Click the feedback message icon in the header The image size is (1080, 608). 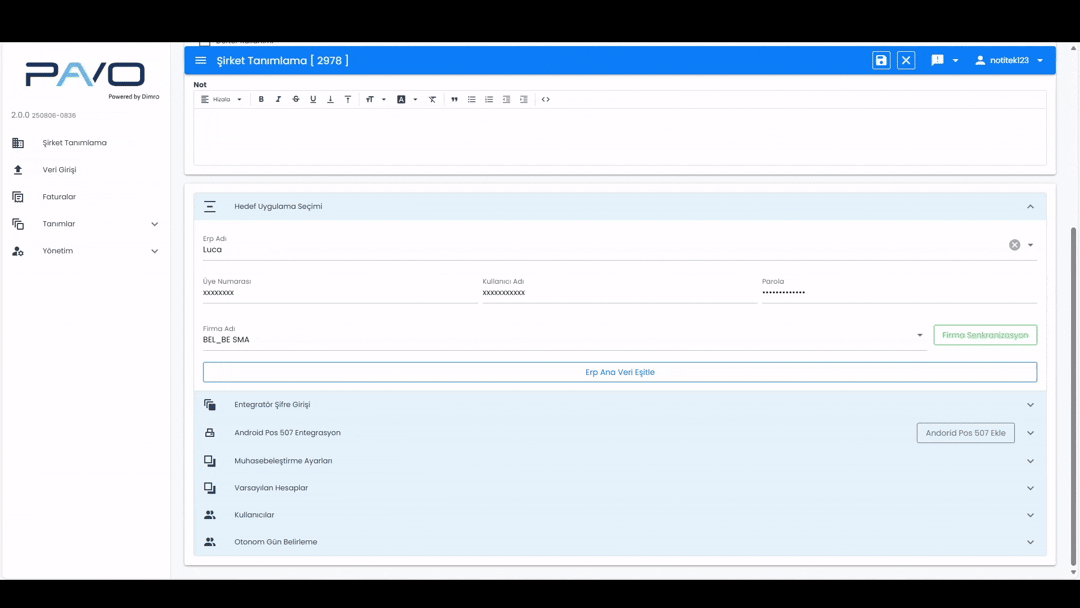(937, 61)
